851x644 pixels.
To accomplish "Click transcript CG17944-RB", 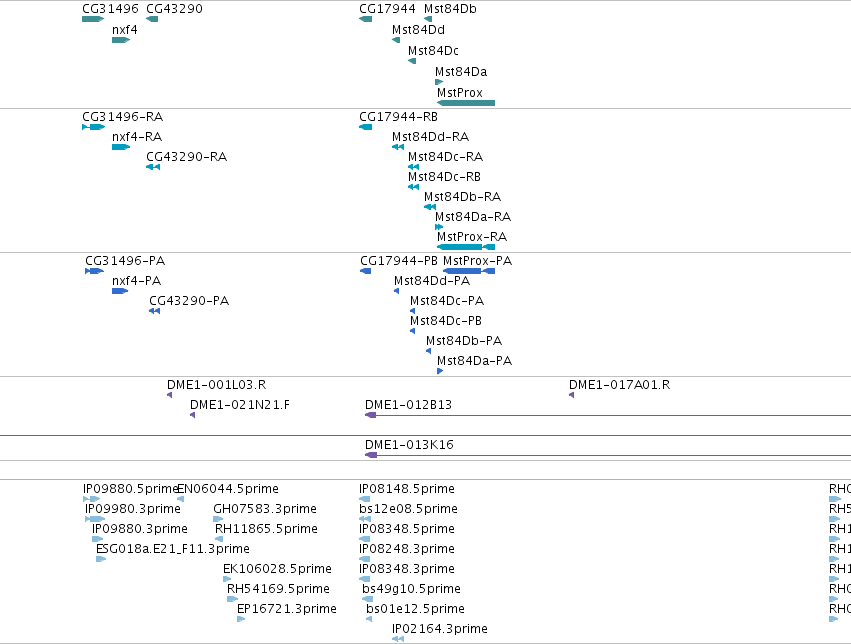I will [398, 117].
